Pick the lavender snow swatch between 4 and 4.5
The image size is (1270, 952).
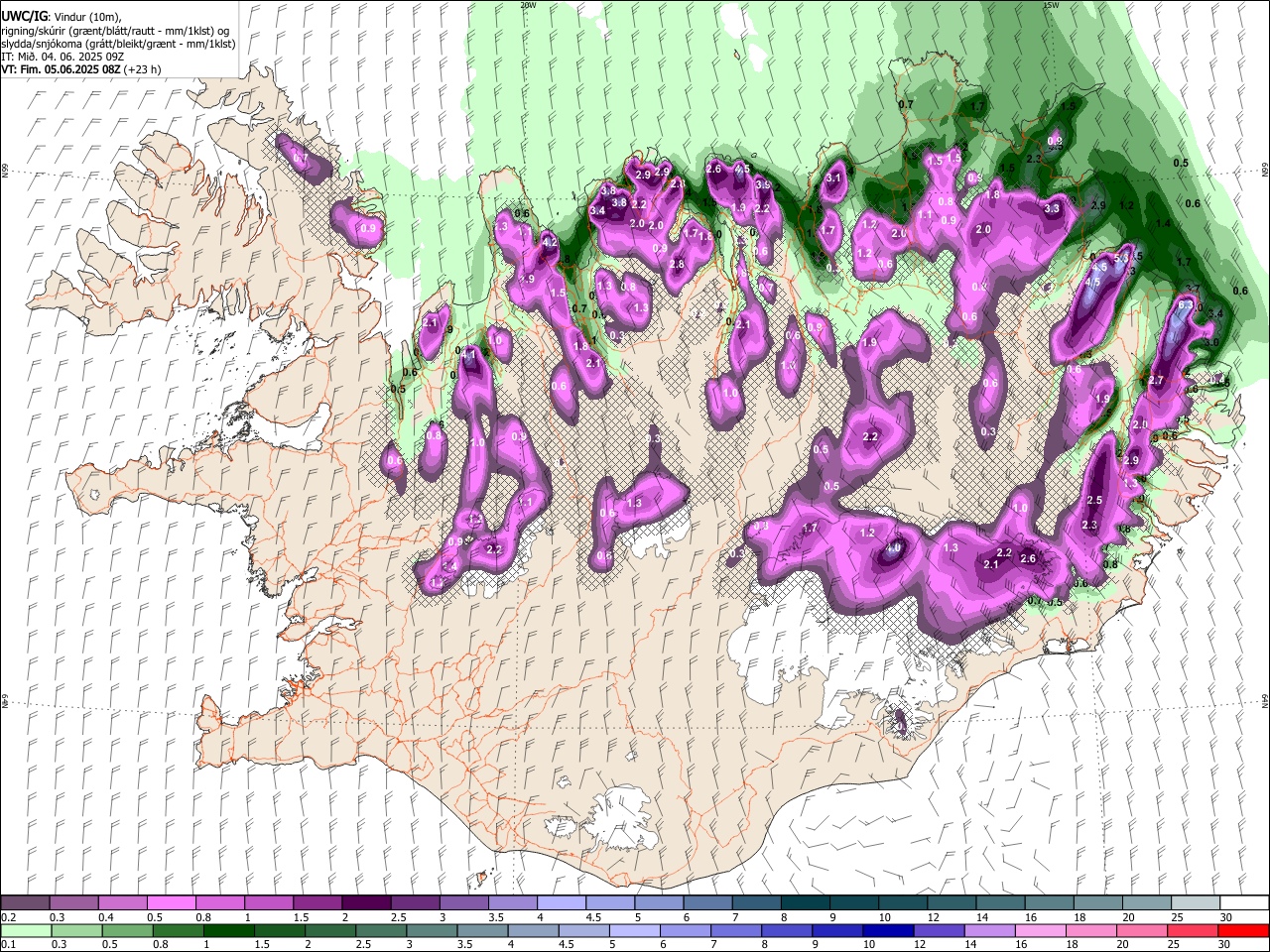tap(561, 902)
